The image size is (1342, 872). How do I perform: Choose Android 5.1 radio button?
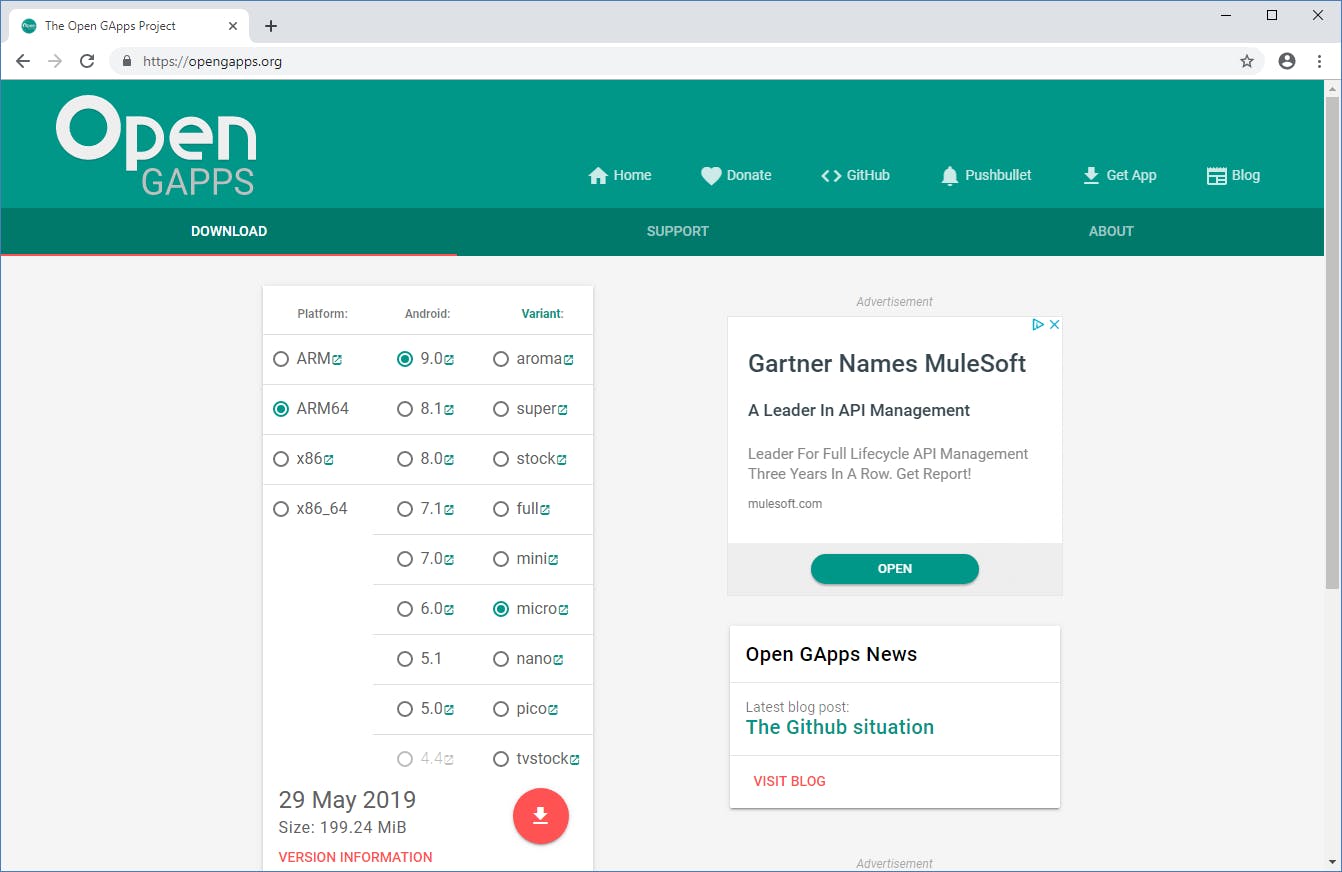click(405, 659)
